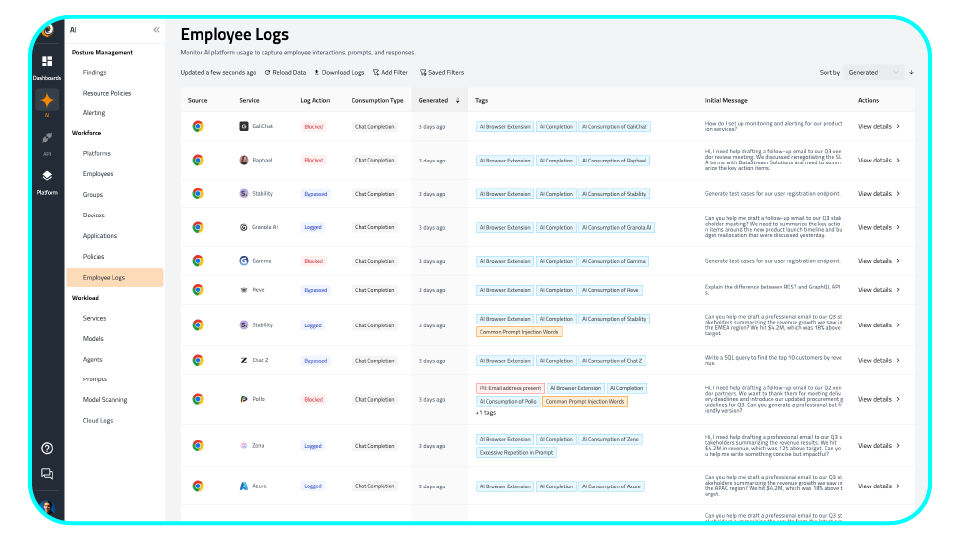Click the Source column header
The image size is (960, 540).
(198, 100)
